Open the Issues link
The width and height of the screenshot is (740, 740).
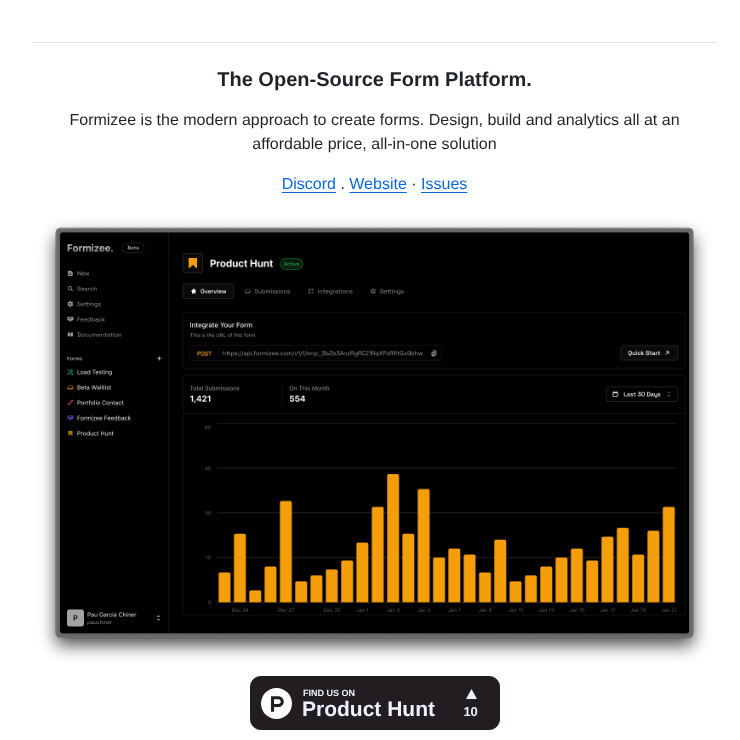(444, 184)
